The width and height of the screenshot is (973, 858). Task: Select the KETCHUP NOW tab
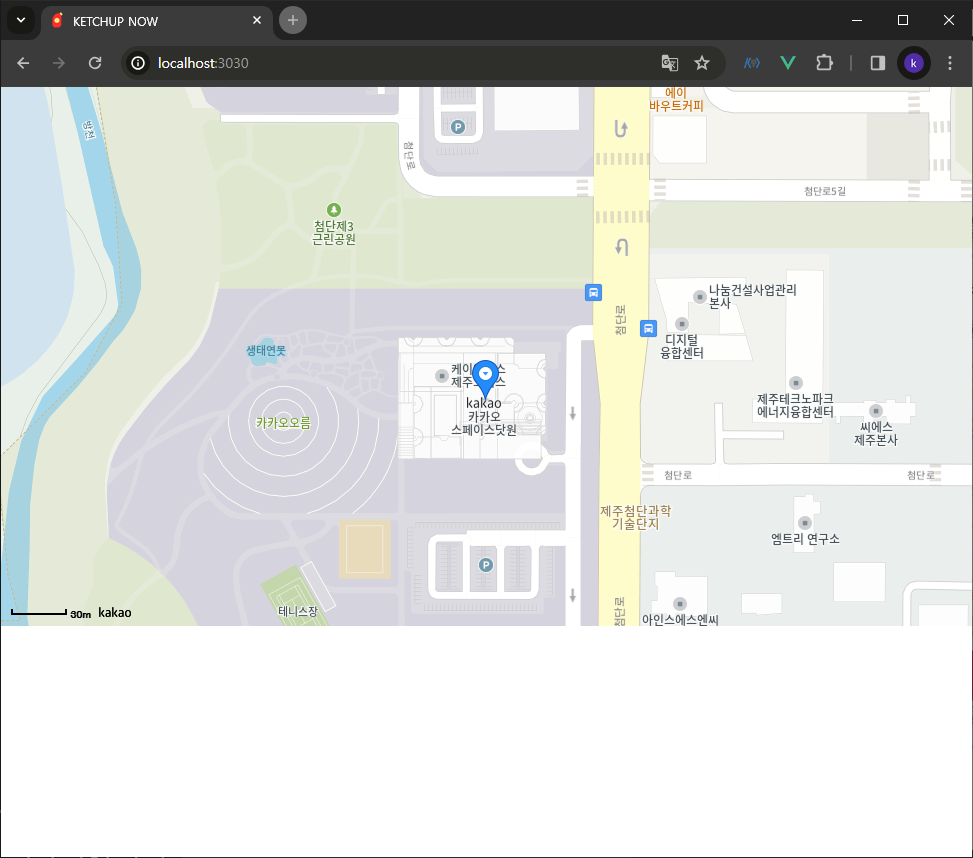pyautogui.click(x=158, y=21)
